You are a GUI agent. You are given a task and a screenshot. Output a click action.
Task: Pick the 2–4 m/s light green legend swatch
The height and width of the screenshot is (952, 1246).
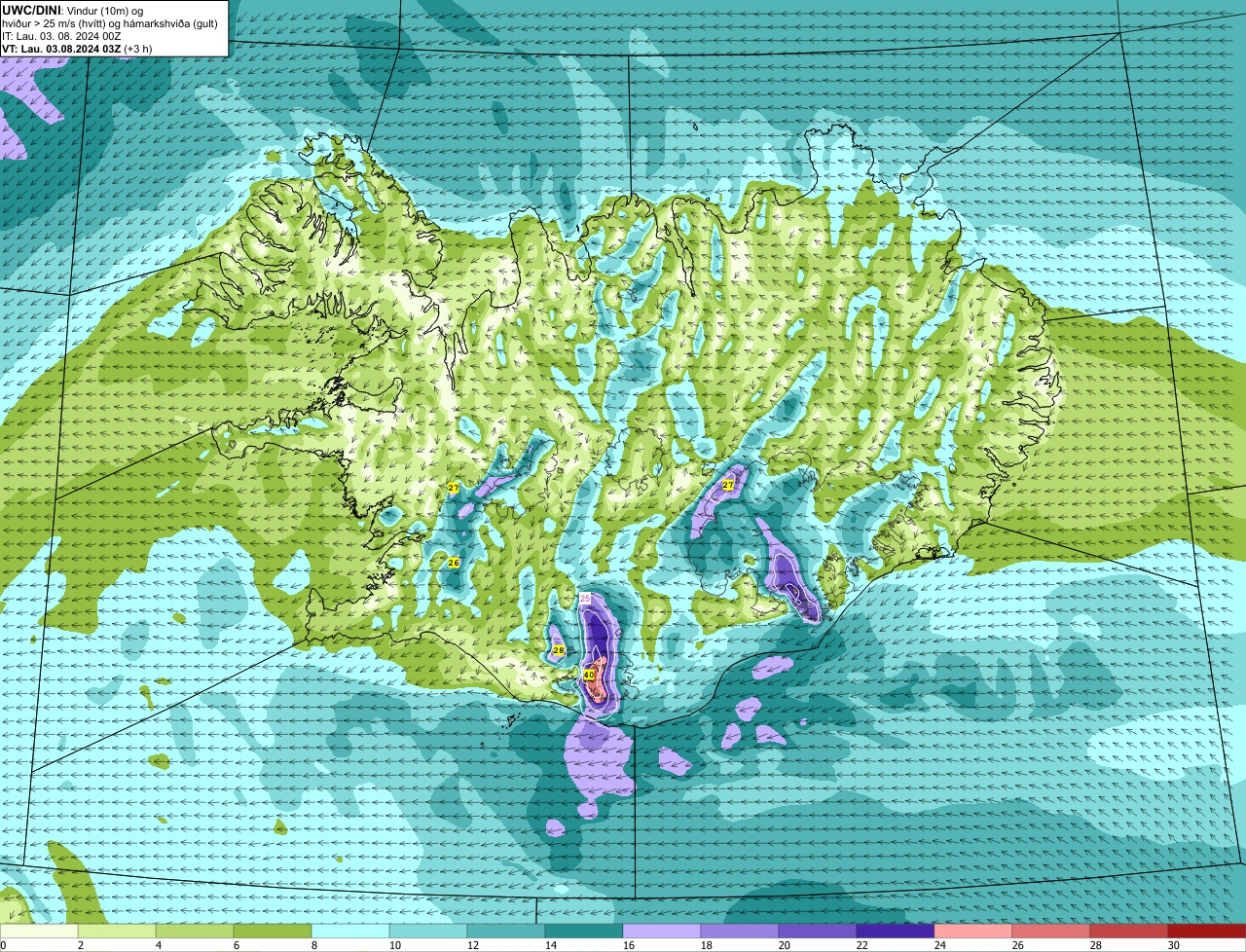117,931
